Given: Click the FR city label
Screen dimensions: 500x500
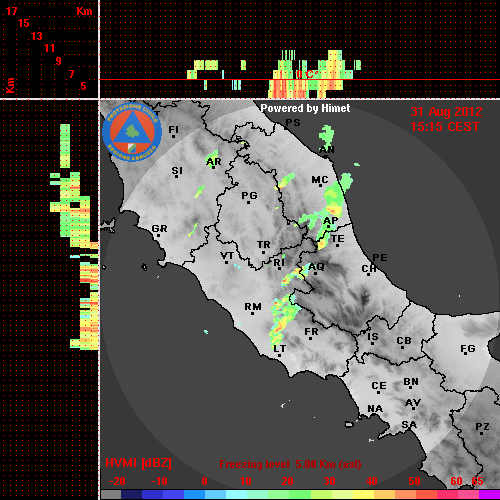Looking at the screenshot, I should tap(311, 332).
